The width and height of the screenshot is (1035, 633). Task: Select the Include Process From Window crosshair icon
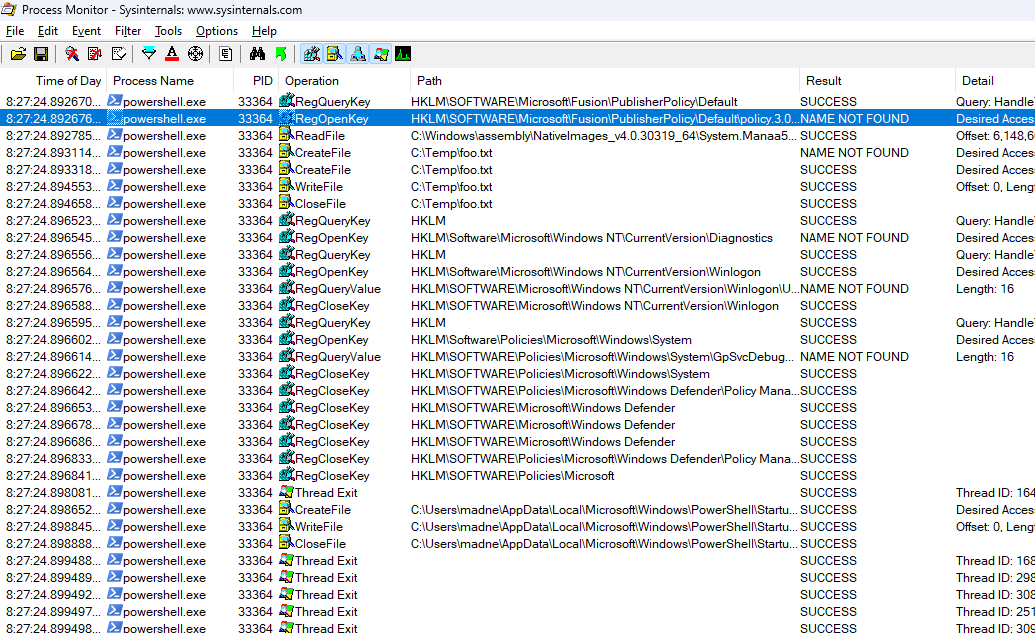tap(195, 54)
